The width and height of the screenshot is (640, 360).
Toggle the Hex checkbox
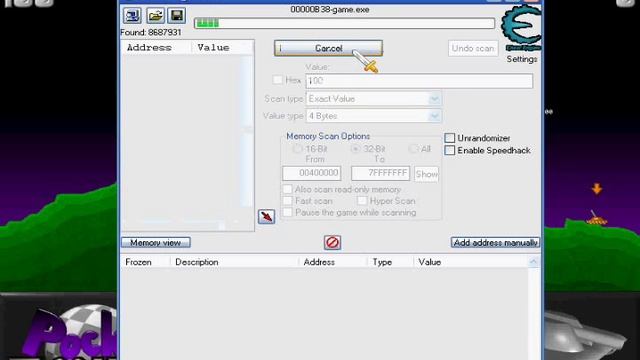click(278, 80)
